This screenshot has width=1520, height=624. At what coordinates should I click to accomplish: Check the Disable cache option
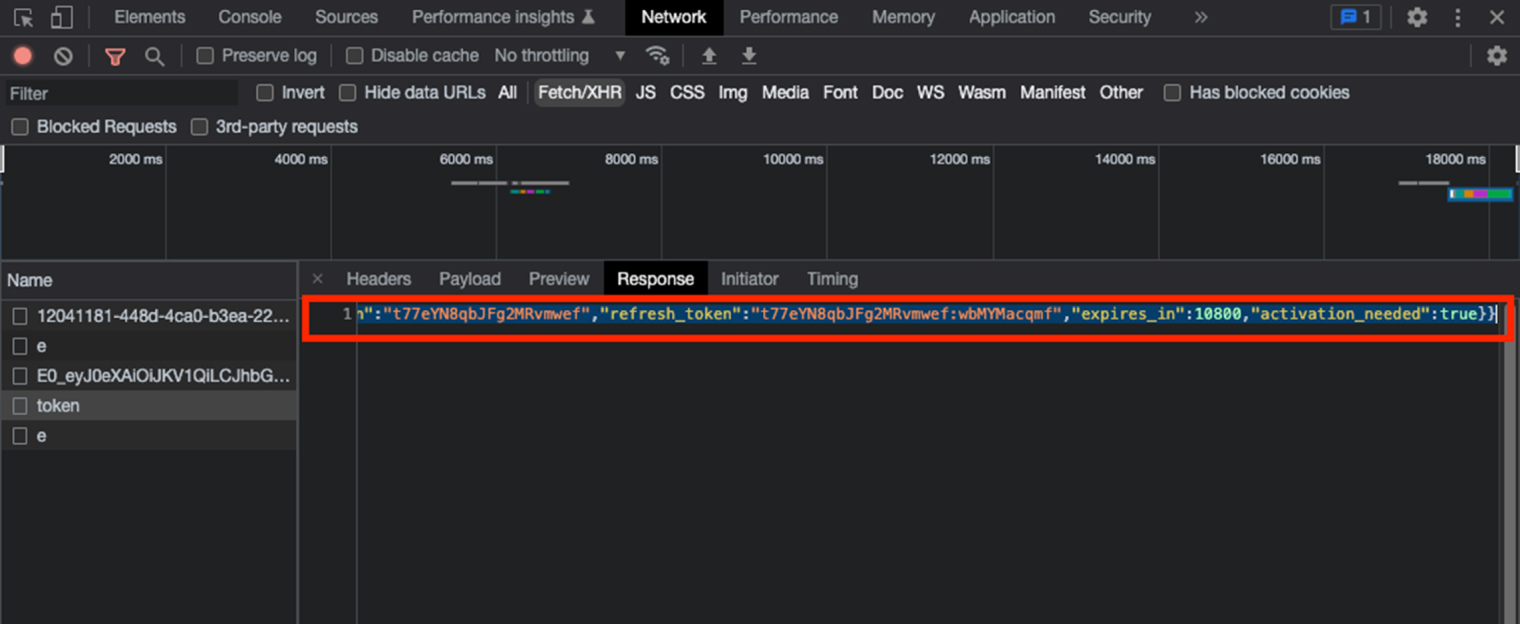coord(354,56)
